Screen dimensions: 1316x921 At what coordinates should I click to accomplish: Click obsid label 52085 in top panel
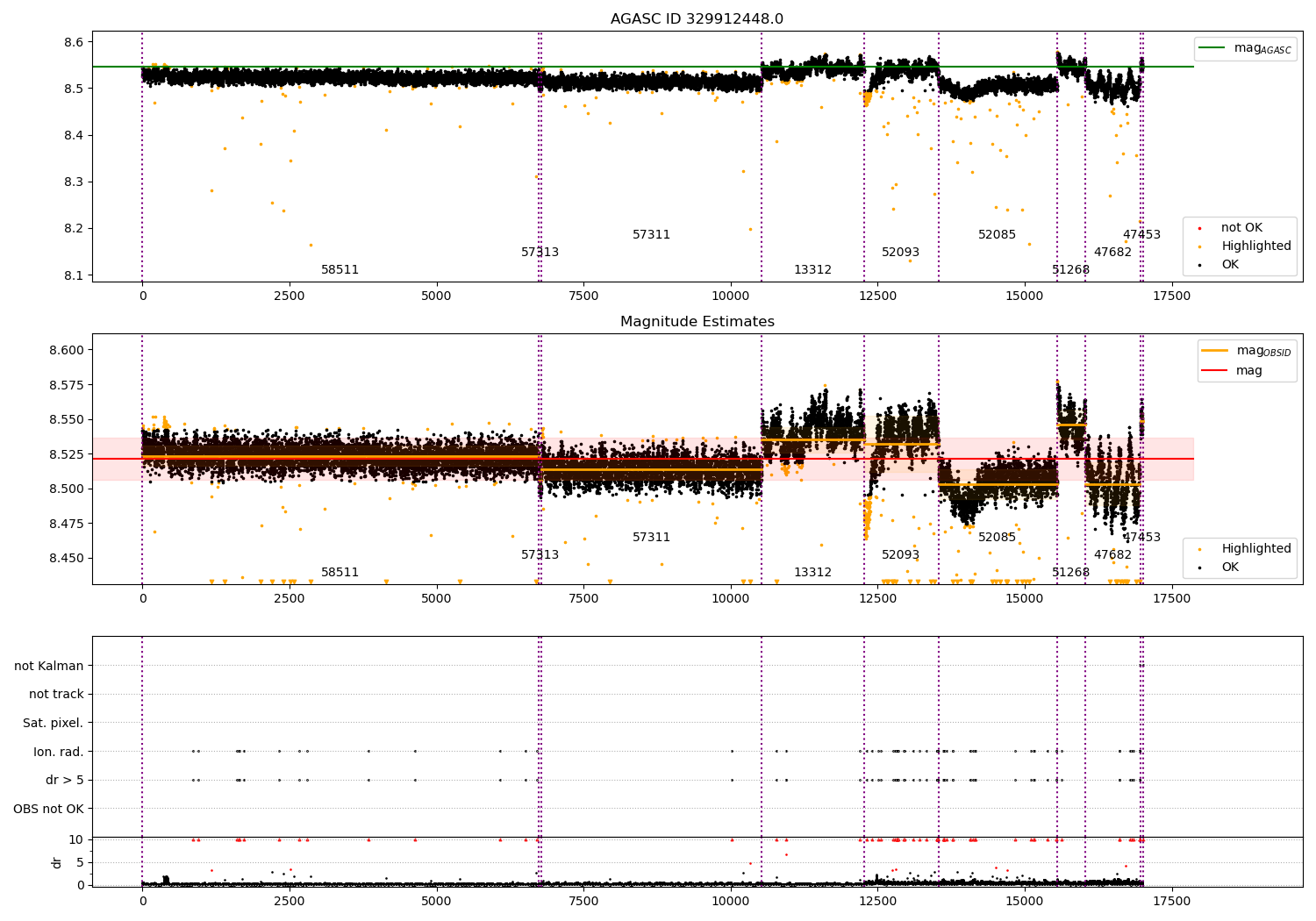(x=997, y=234)
